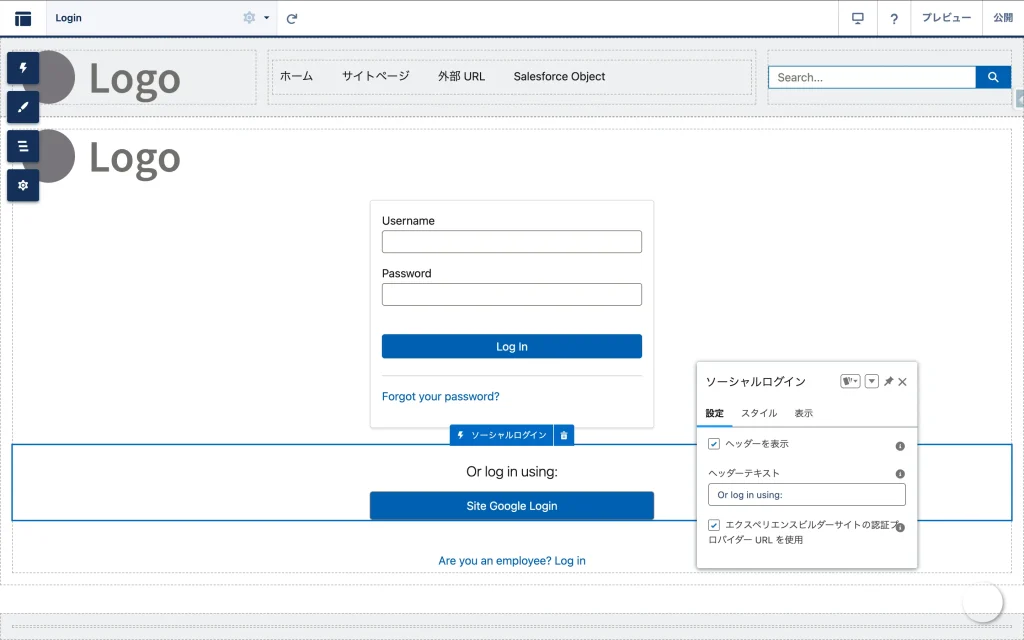Open the Components lightning bolt panel
Image resolution: width=1024 pixels, height=640 pixels.
coord(23,68)
